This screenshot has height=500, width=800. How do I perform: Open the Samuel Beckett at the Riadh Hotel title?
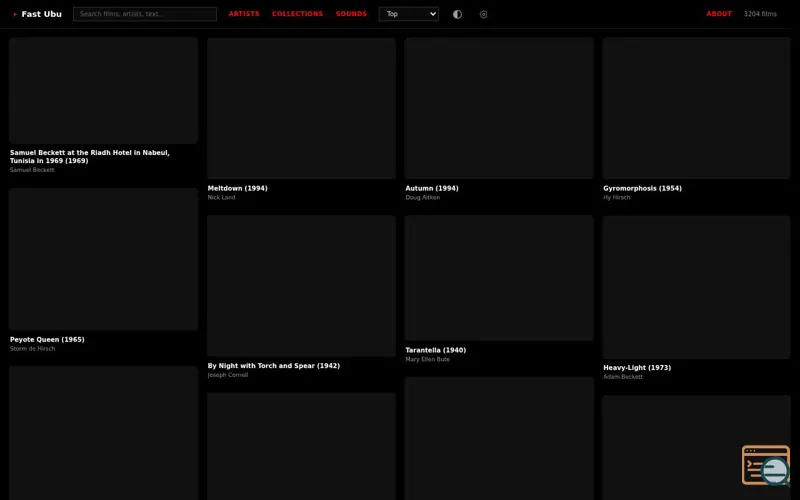pos(90,157)
